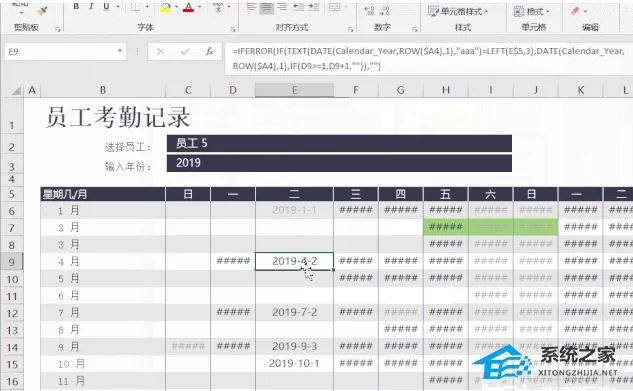
Task: Click the decrease indent icon
Action: click(298, 7)
